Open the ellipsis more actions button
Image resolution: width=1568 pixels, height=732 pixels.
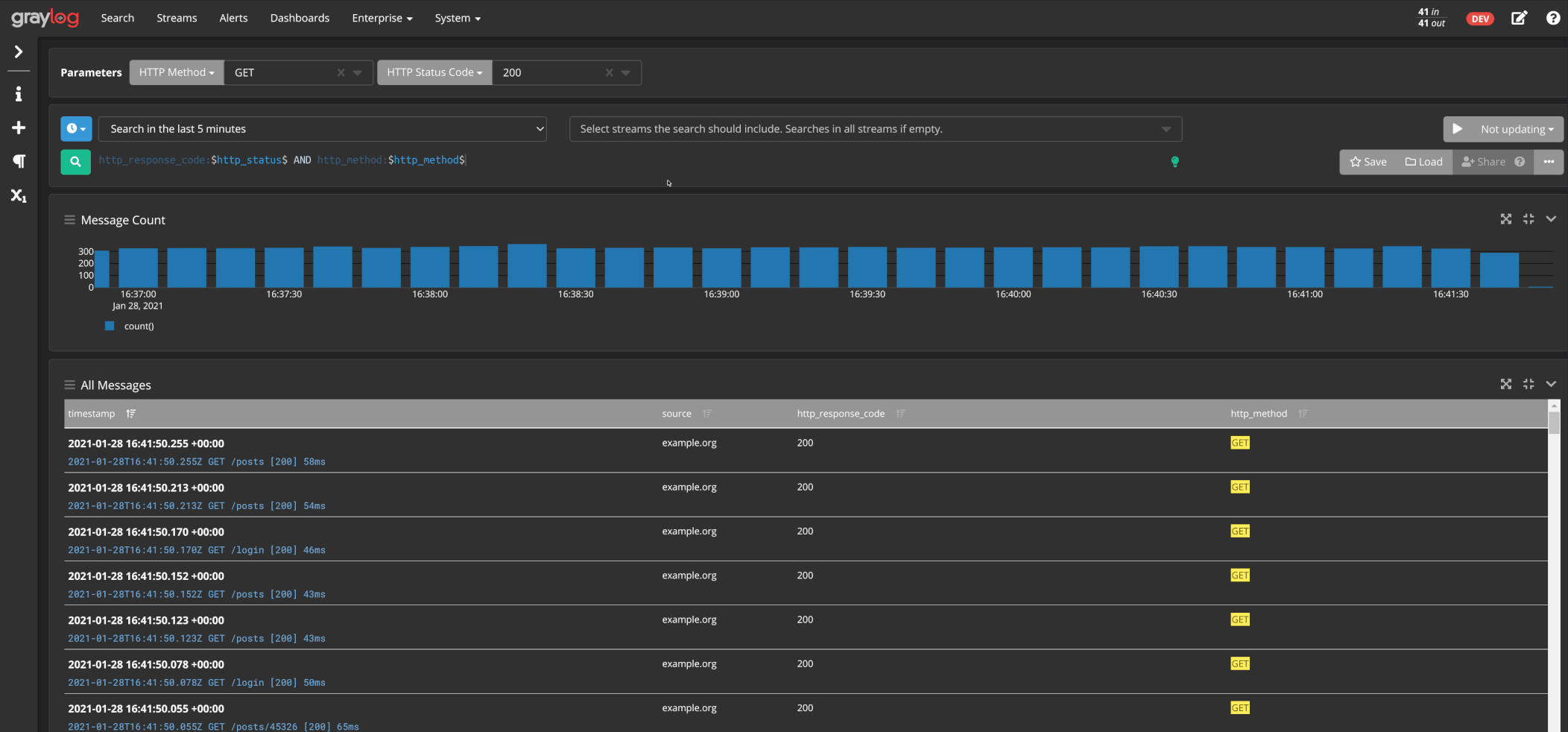point(1549,162)
